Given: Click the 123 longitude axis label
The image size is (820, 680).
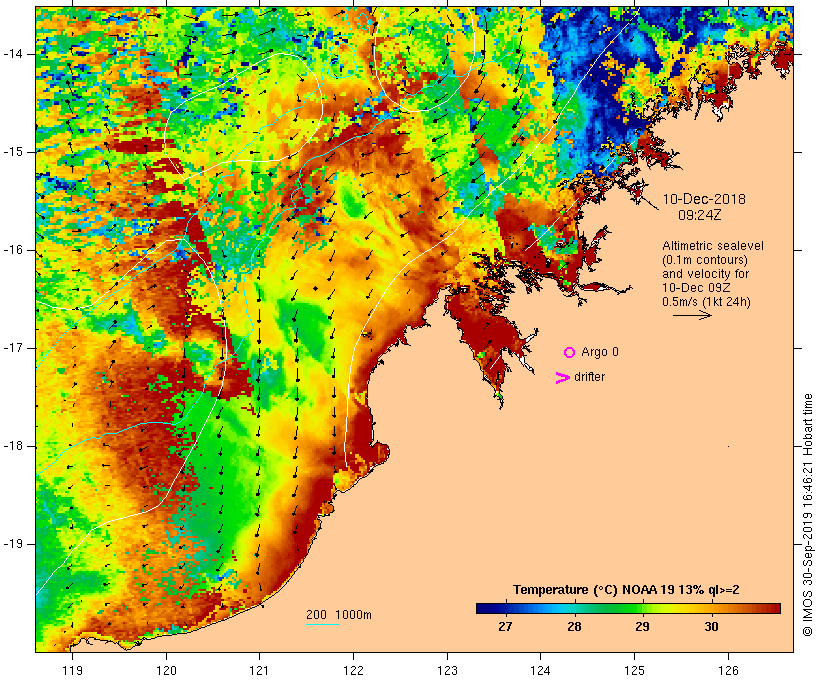Looking at the screenshot, I should pyautogui.click(x=447, y=671).
